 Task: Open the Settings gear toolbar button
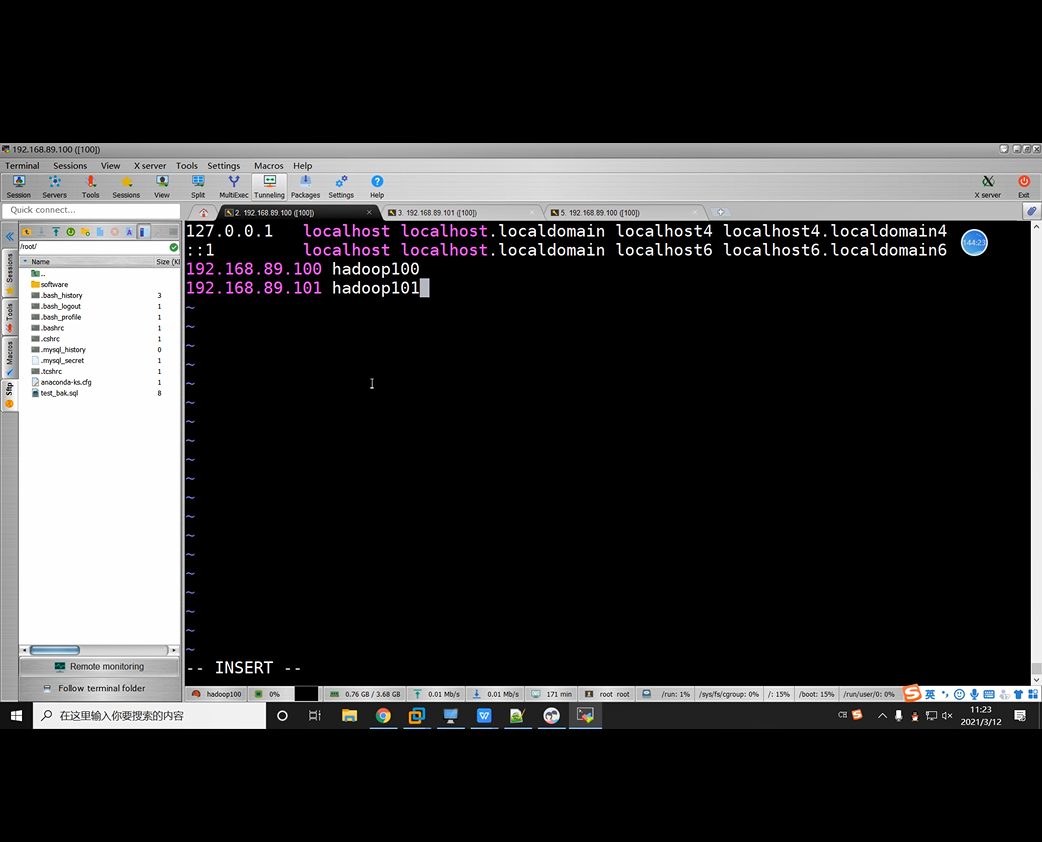coord(341,187)
